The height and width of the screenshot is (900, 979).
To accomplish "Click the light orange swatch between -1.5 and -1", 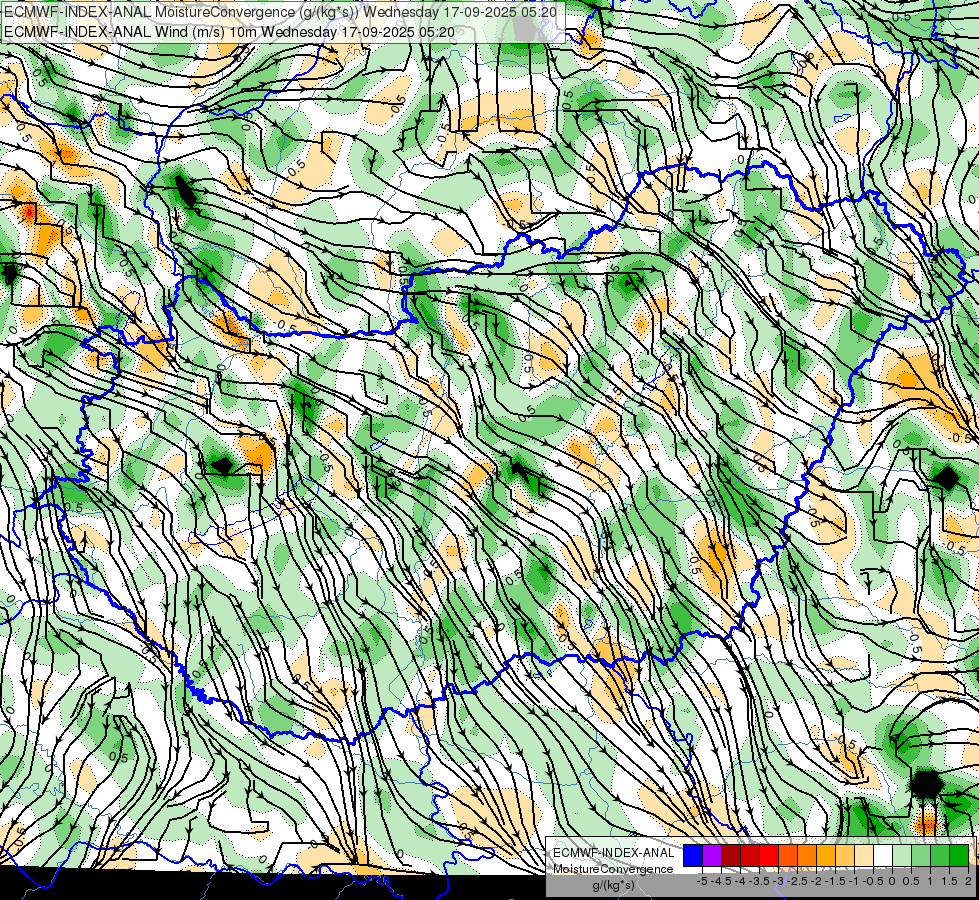I will coord(845,856).
